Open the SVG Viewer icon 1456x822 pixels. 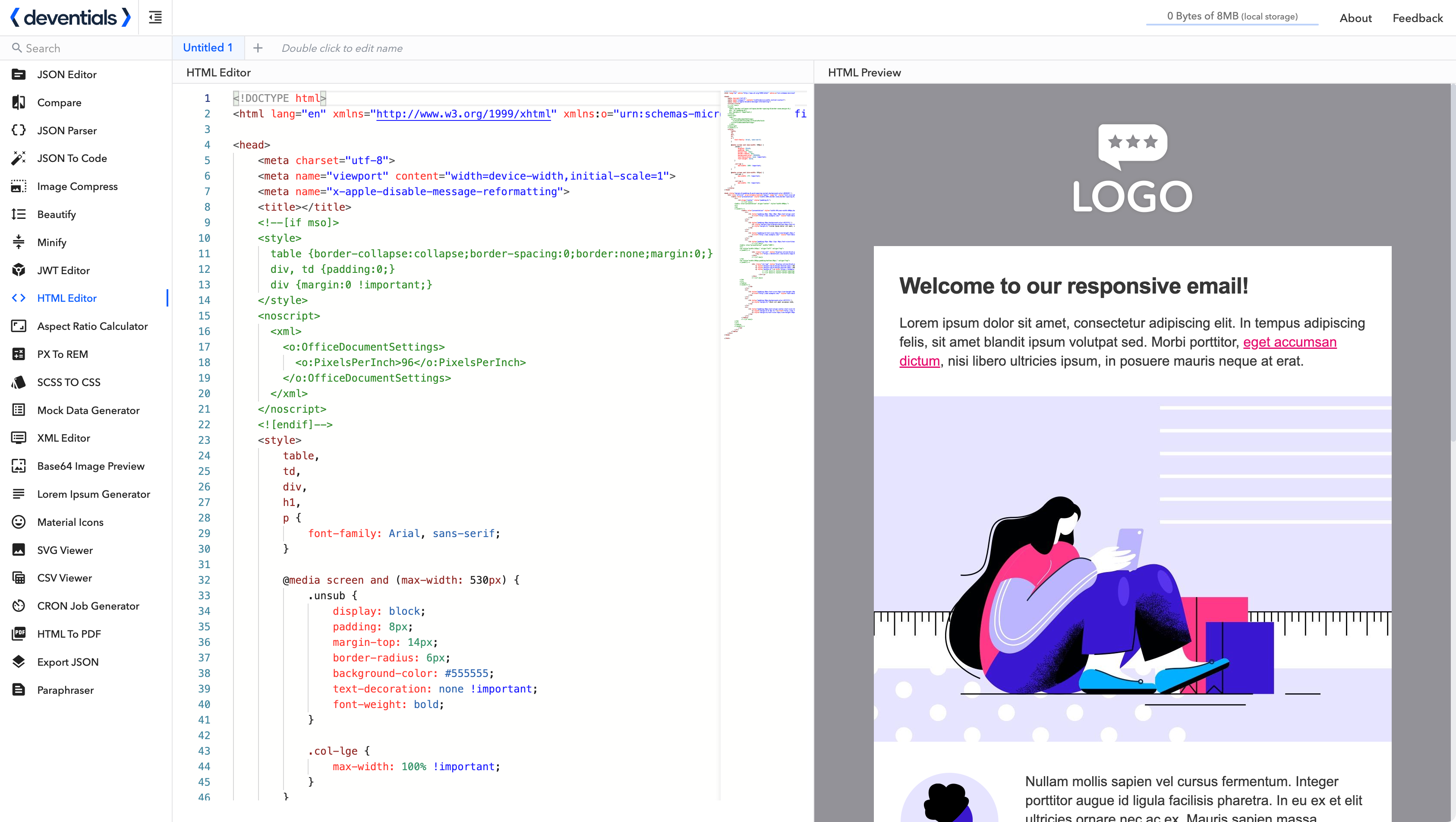(19, 550)
